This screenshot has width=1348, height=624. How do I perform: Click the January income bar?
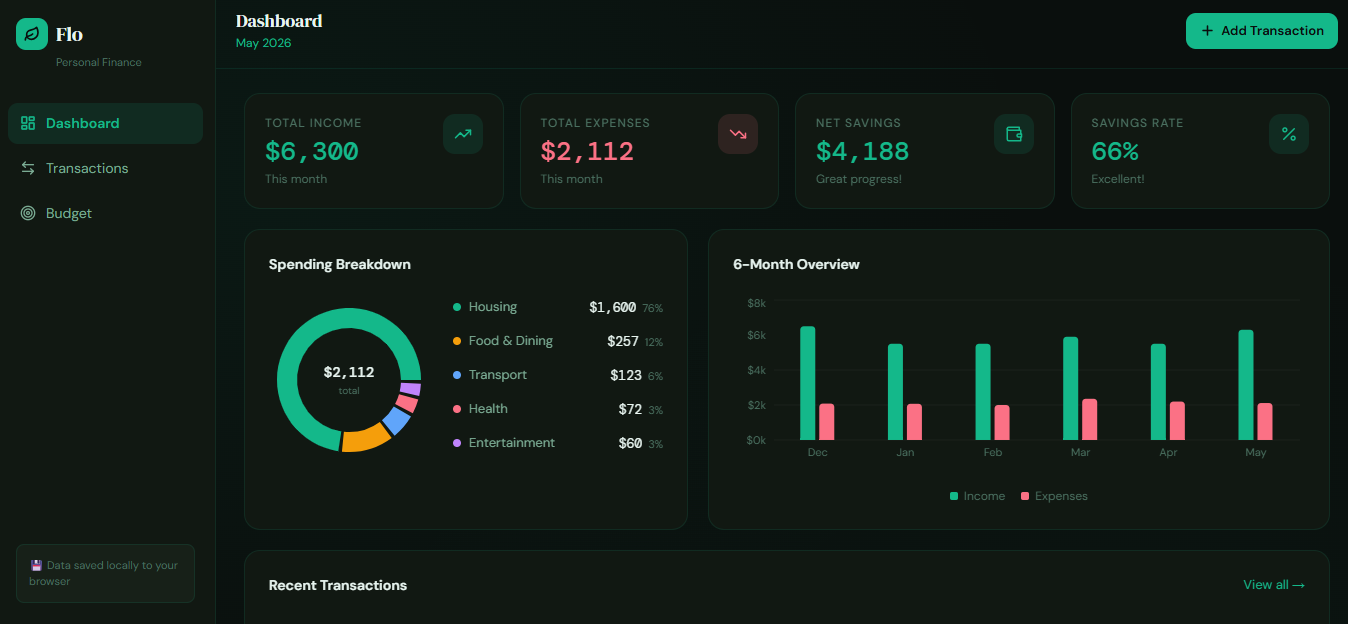click(895, 392)
